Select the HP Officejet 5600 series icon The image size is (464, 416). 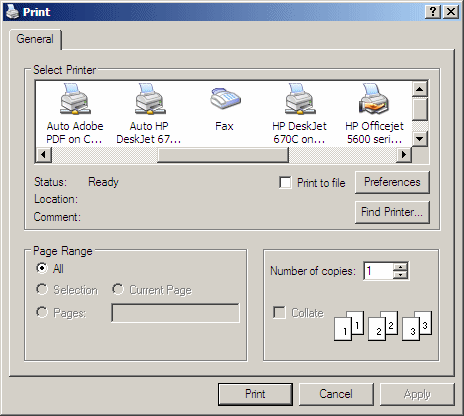pyautogui.click(x=374, y=99)
